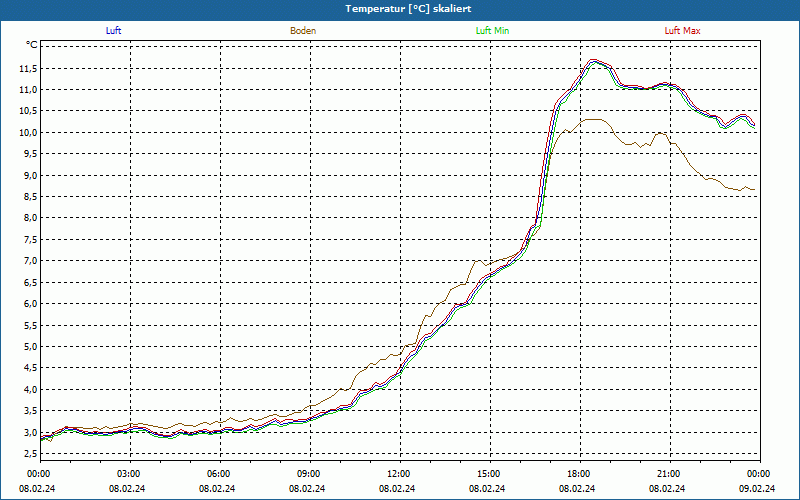Click the 08.02.24 date under 18:00
Image resolution: width=800 pixels, height=500 pixels.
click(577, 488)
